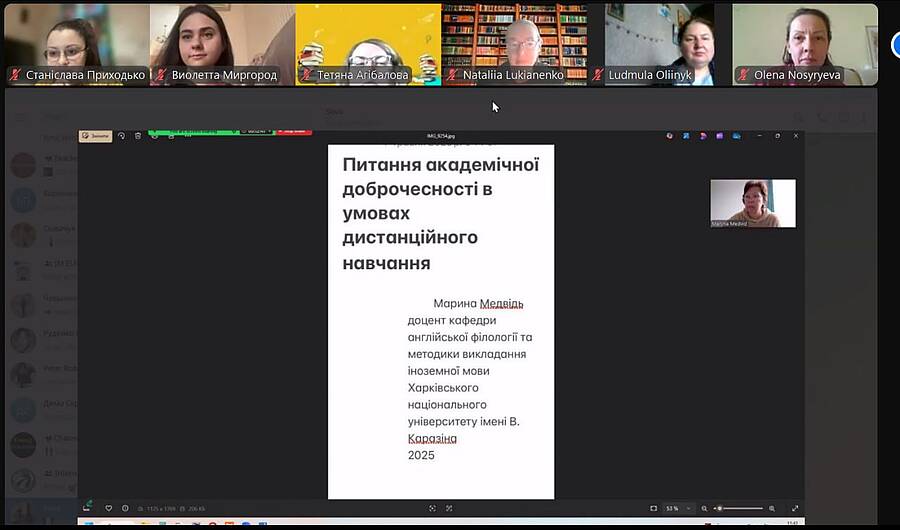
Task: Add image to favorites with heart icon
Action: (x=108, y=508)
